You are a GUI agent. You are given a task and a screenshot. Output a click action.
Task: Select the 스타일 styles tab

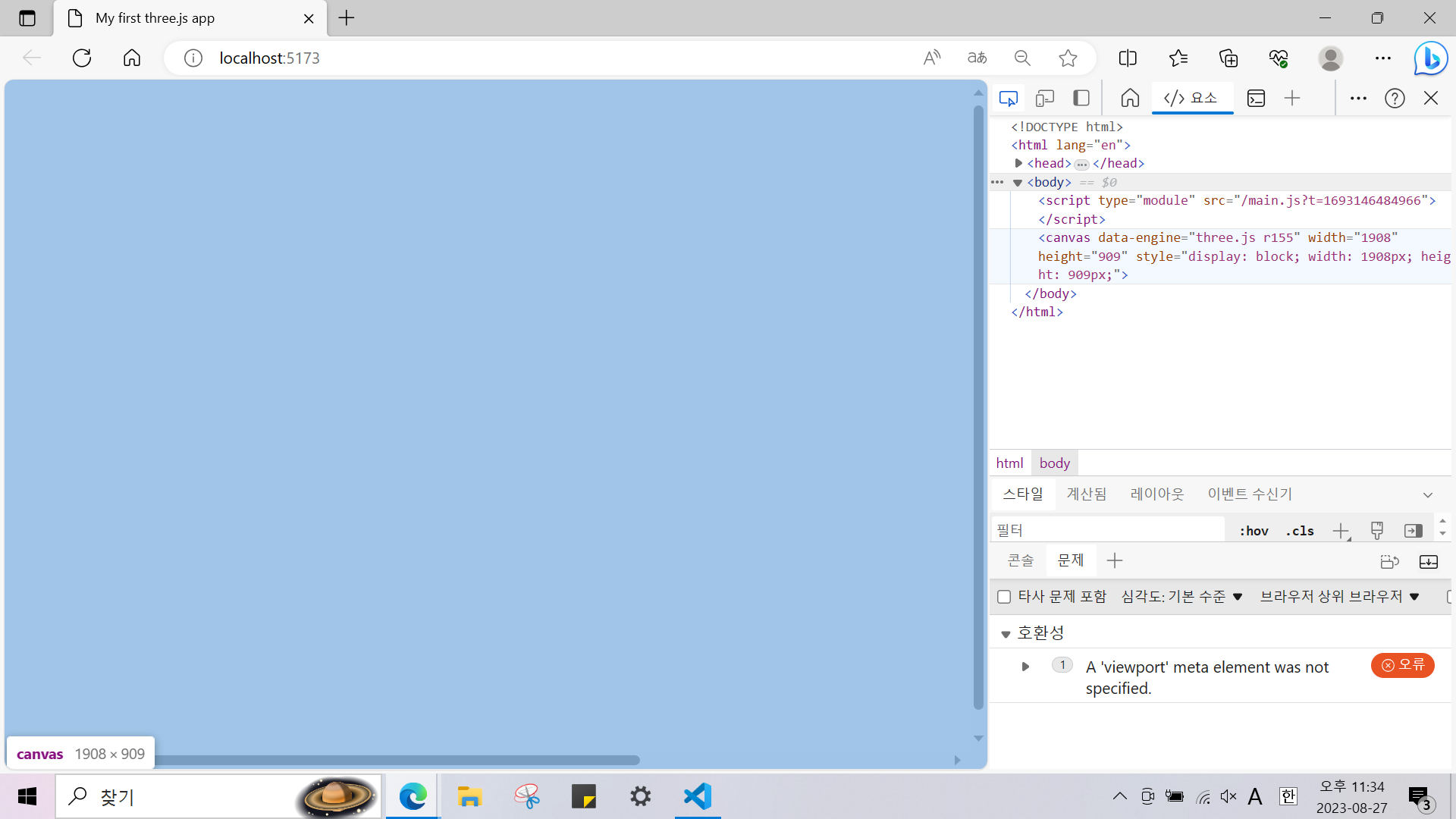(1023, 494)
